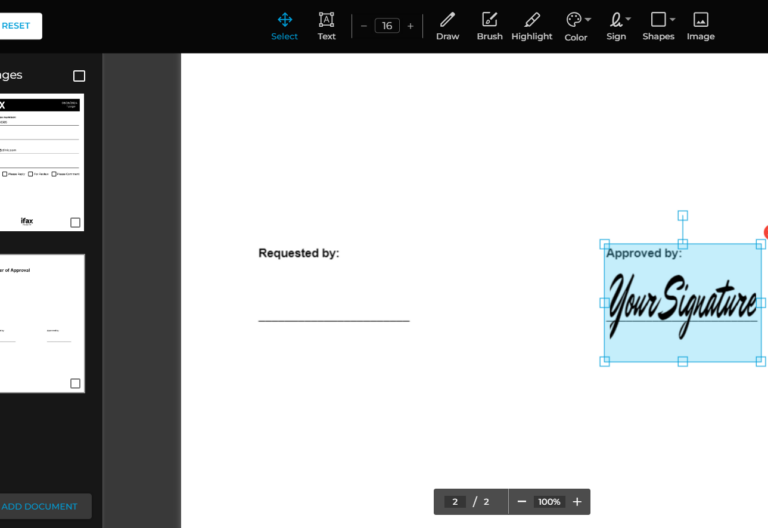
Task: Click the left-middle handle of signature box
Action: [x=605, y=303]
